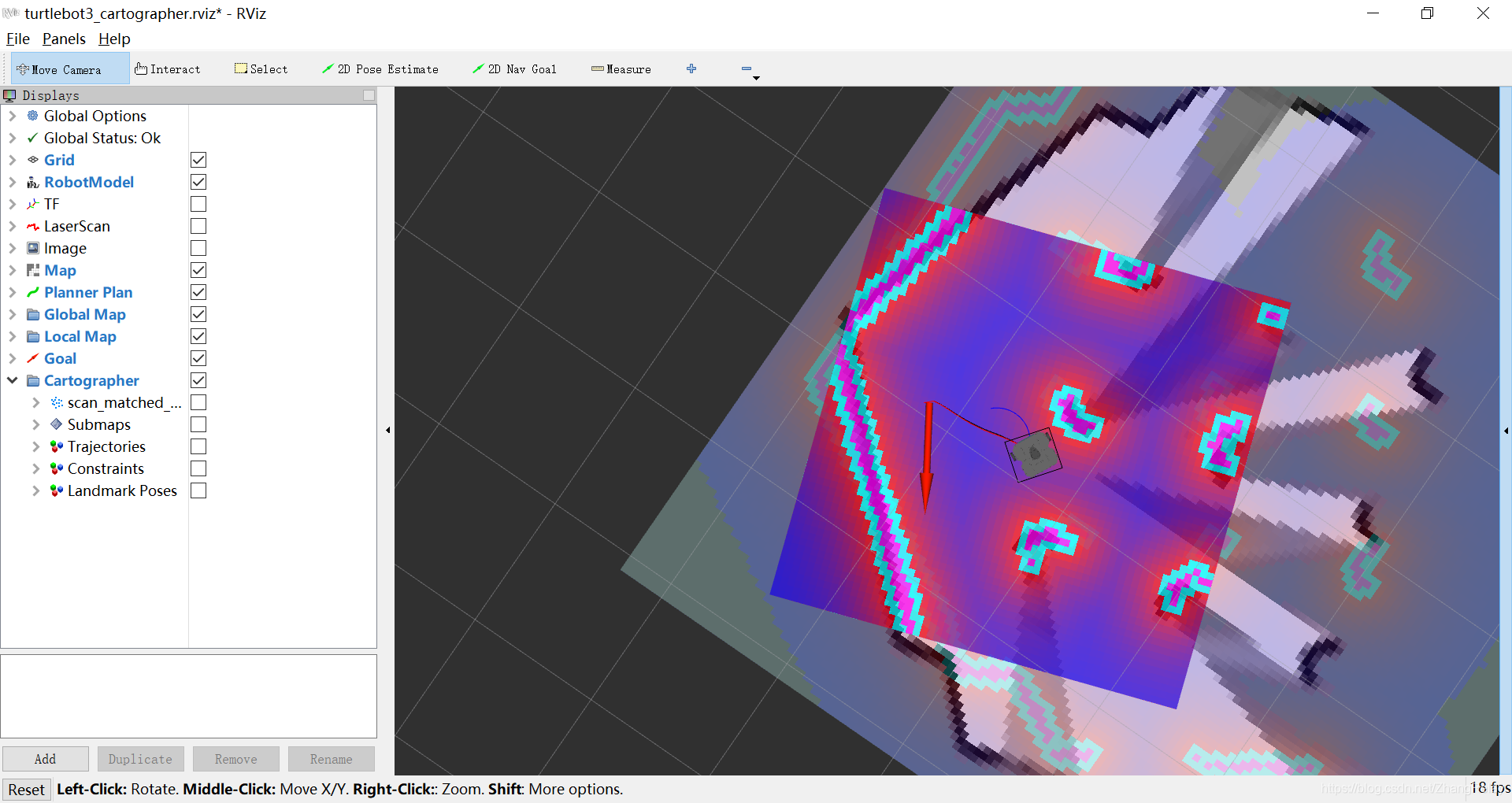Click the Grid display icon
Screen dimensions: 1512x803
click(x=33, y=160)
